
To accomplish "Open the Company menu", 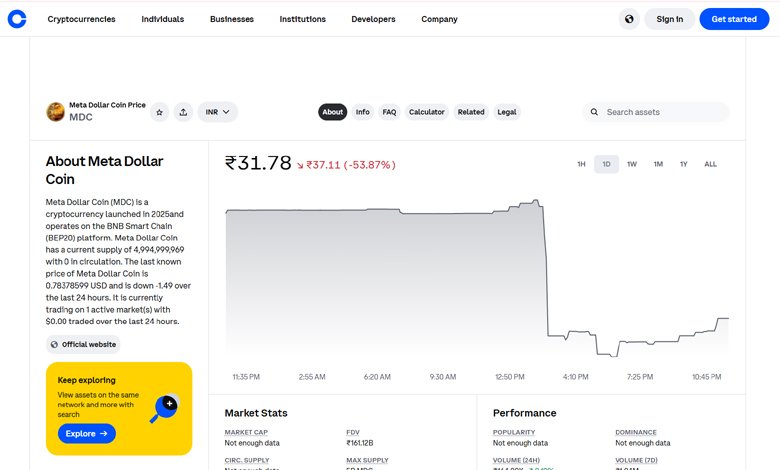I will click(x=439, y=19).
